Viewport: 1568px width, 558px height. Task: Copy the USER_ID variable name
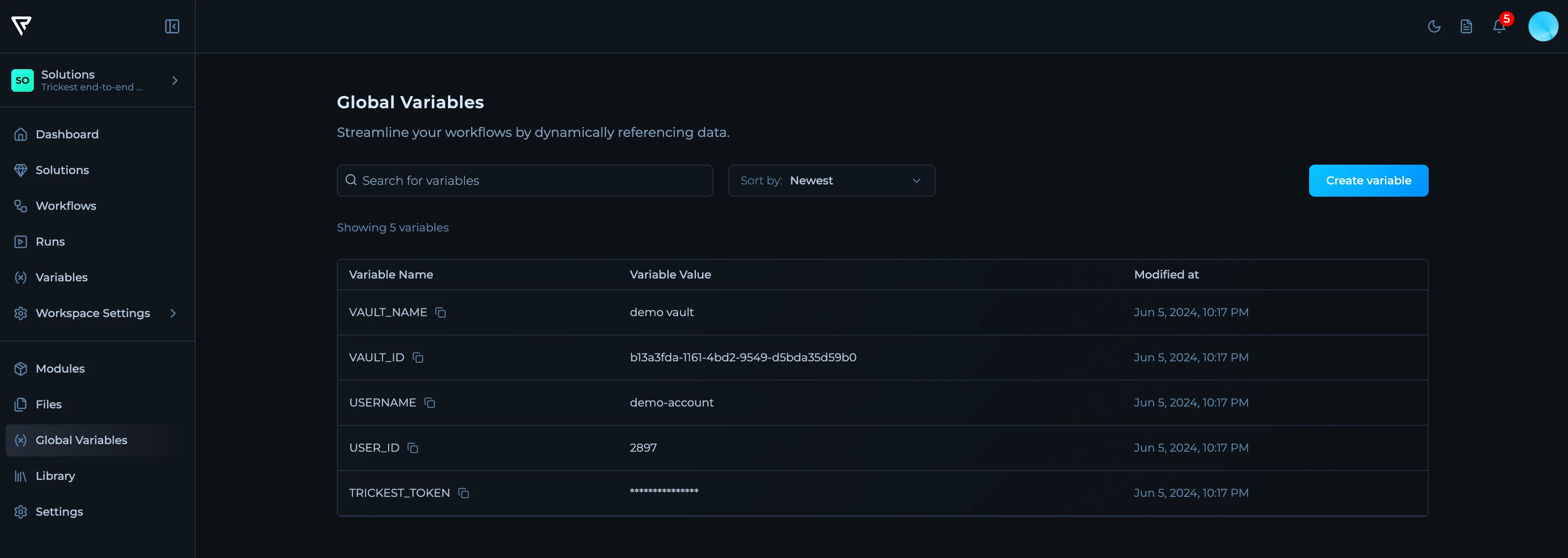413,448
